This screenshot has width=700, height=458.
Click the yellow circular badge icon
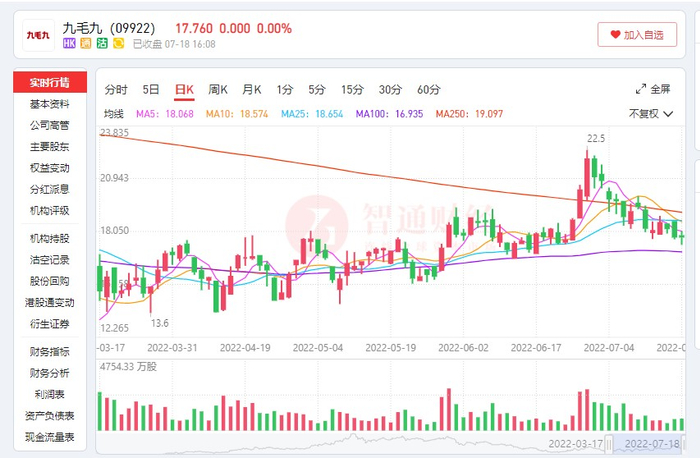click(x=118, y=44)
